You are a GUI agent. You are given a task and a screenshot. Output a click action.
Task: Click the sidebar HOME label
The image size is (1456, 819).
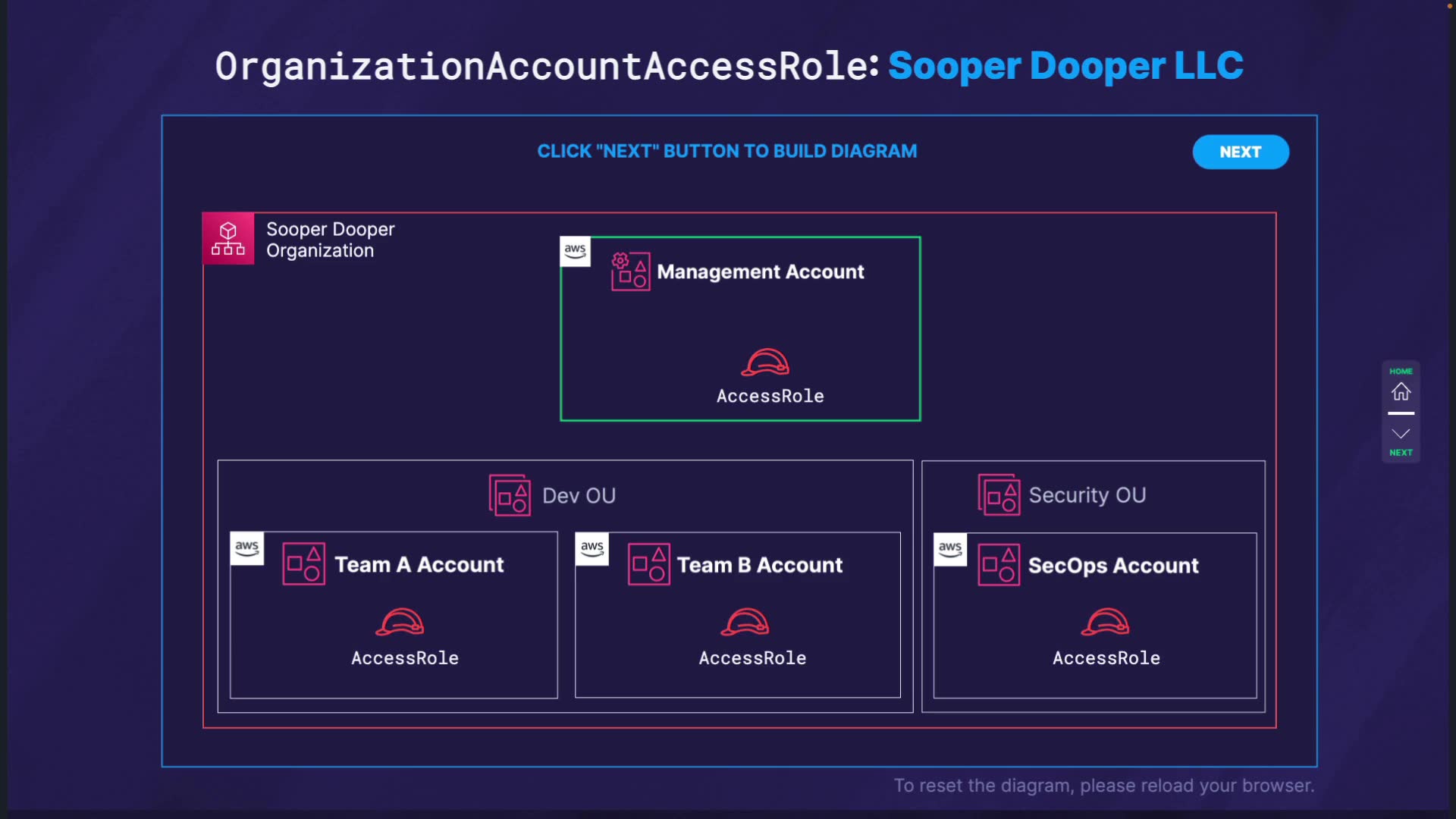click(x=1401, y=371)
